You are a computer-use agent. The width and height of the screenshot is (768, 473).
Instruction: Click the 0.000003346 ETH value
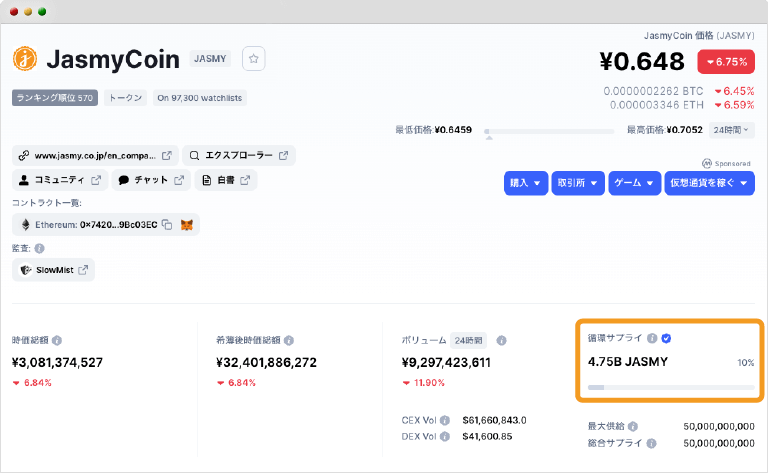click(x=657, y=105)
